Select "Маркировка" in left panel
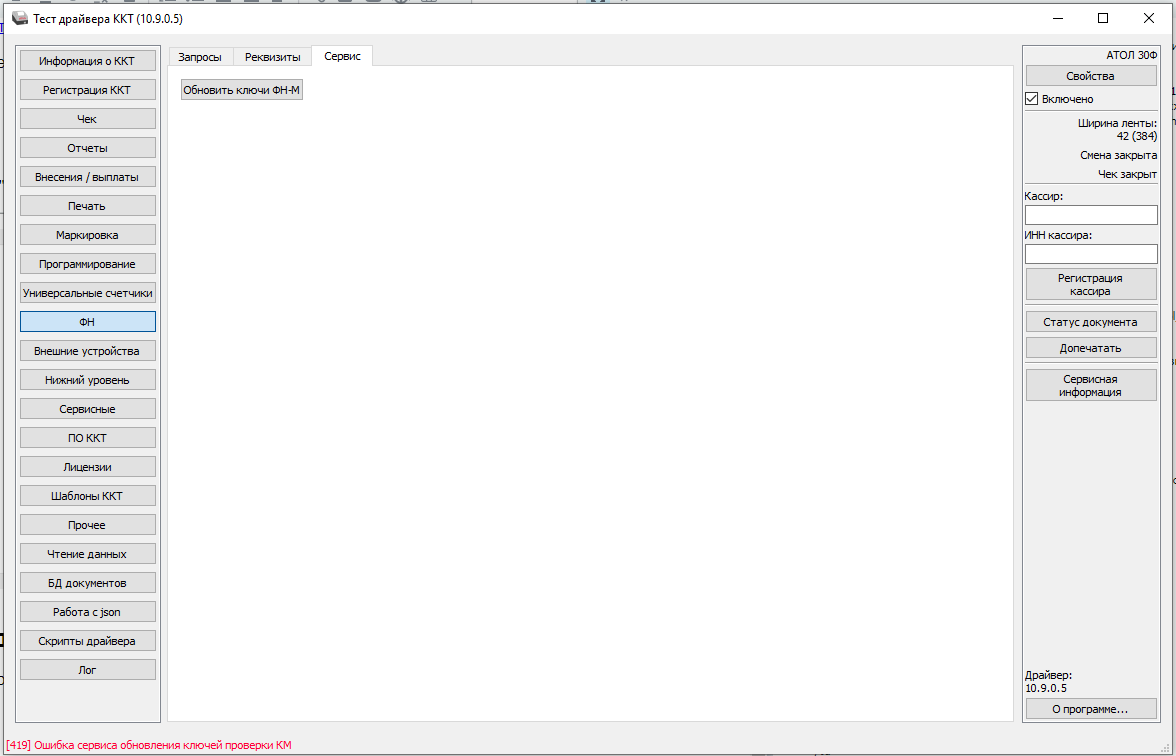 (88, 235)
